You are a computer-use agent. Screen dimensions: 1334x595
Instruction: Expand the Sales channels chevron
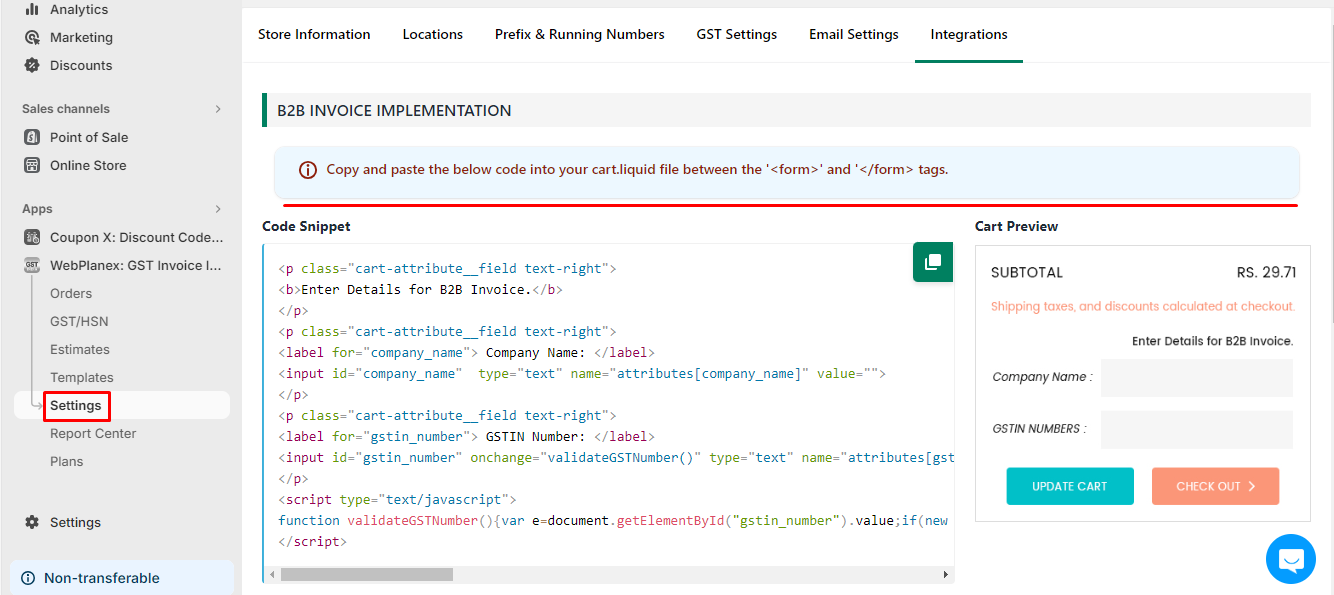[218, 109]
